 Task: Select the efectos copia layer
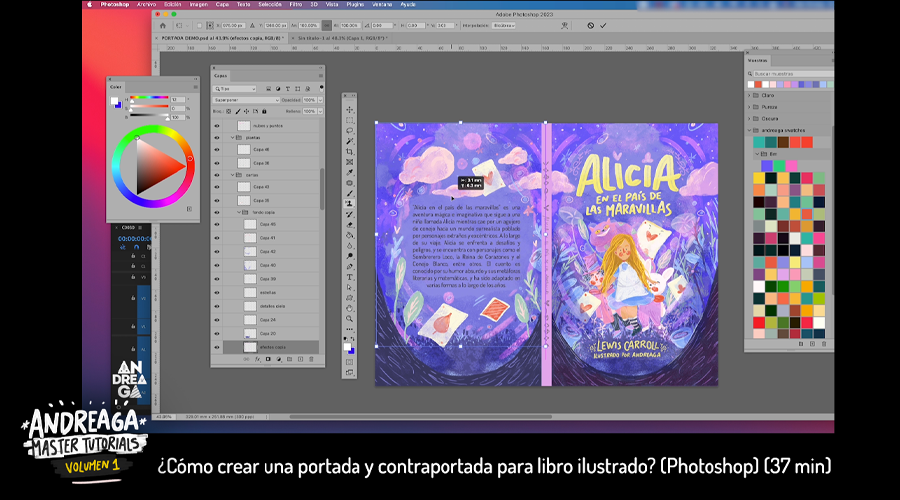(x=272, y=347)
